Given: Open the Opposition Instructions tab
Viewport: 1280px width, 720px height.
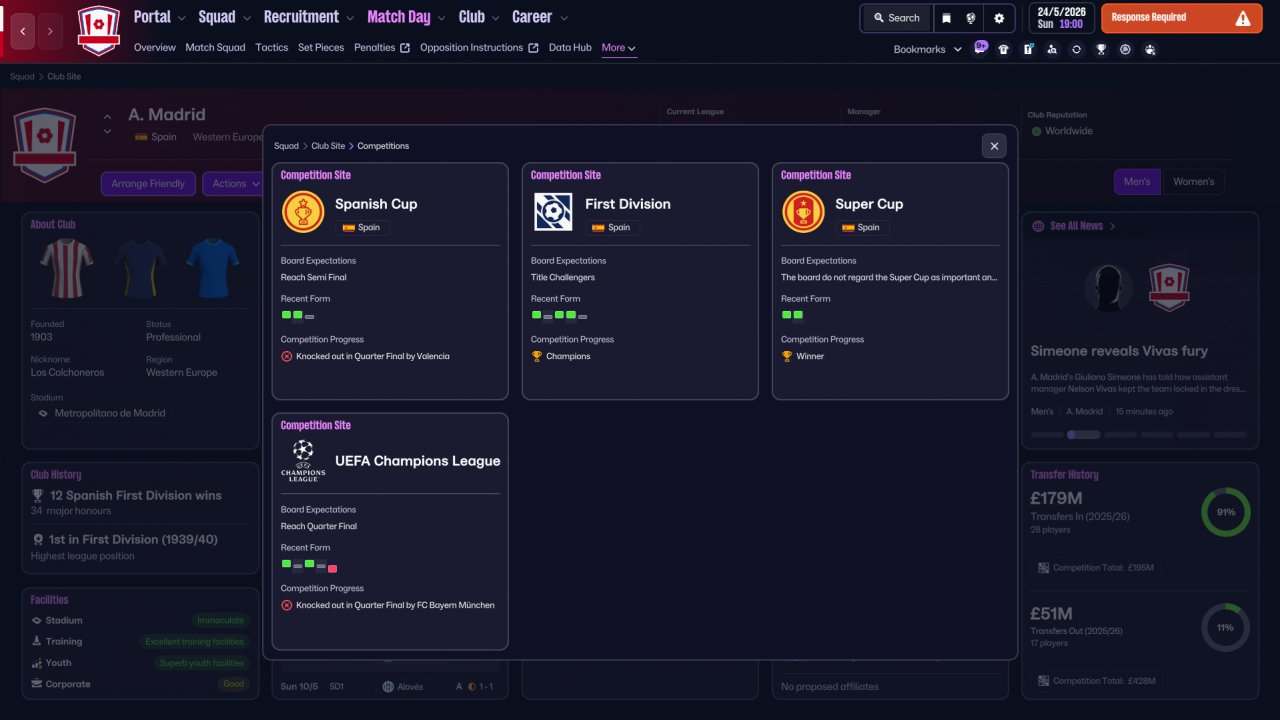Looking at the screenshot, I should point(479,47).
